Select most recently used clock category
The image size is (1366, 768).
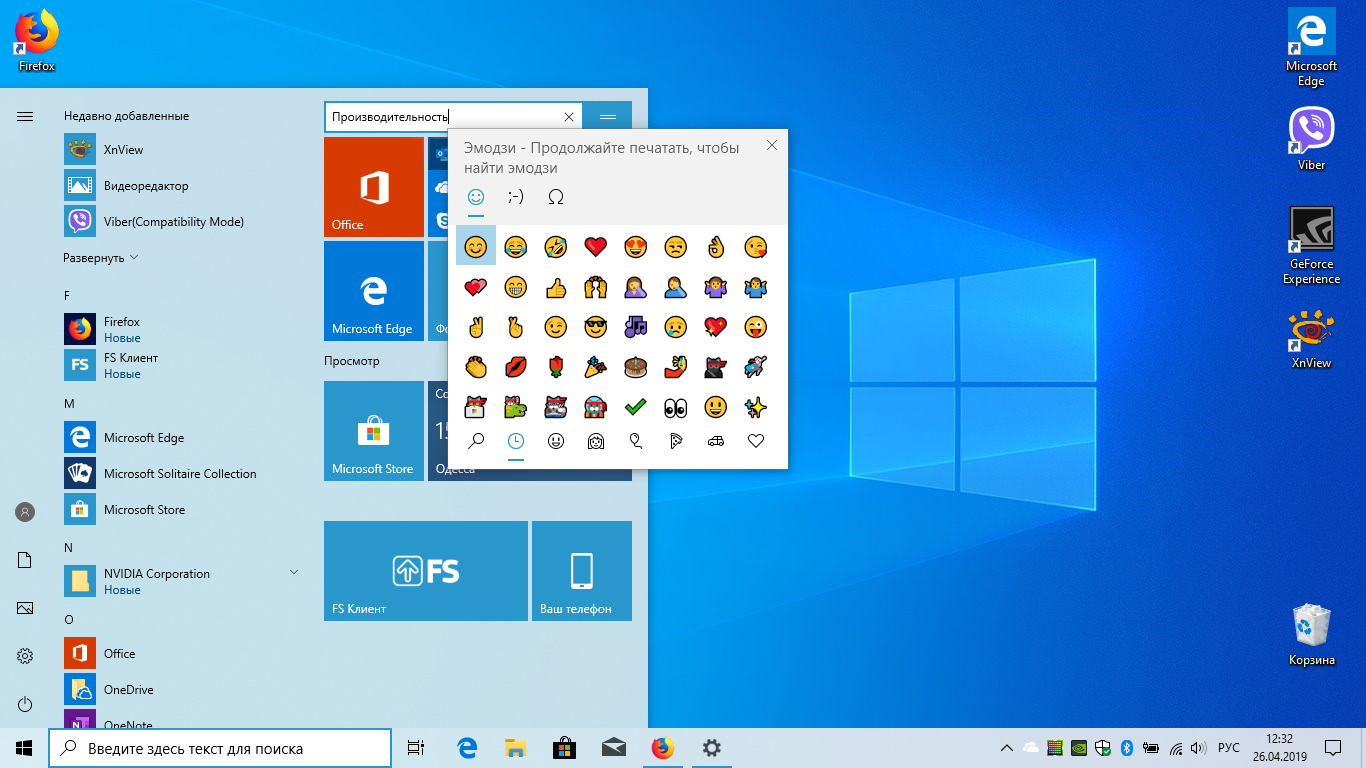point(516,441)
